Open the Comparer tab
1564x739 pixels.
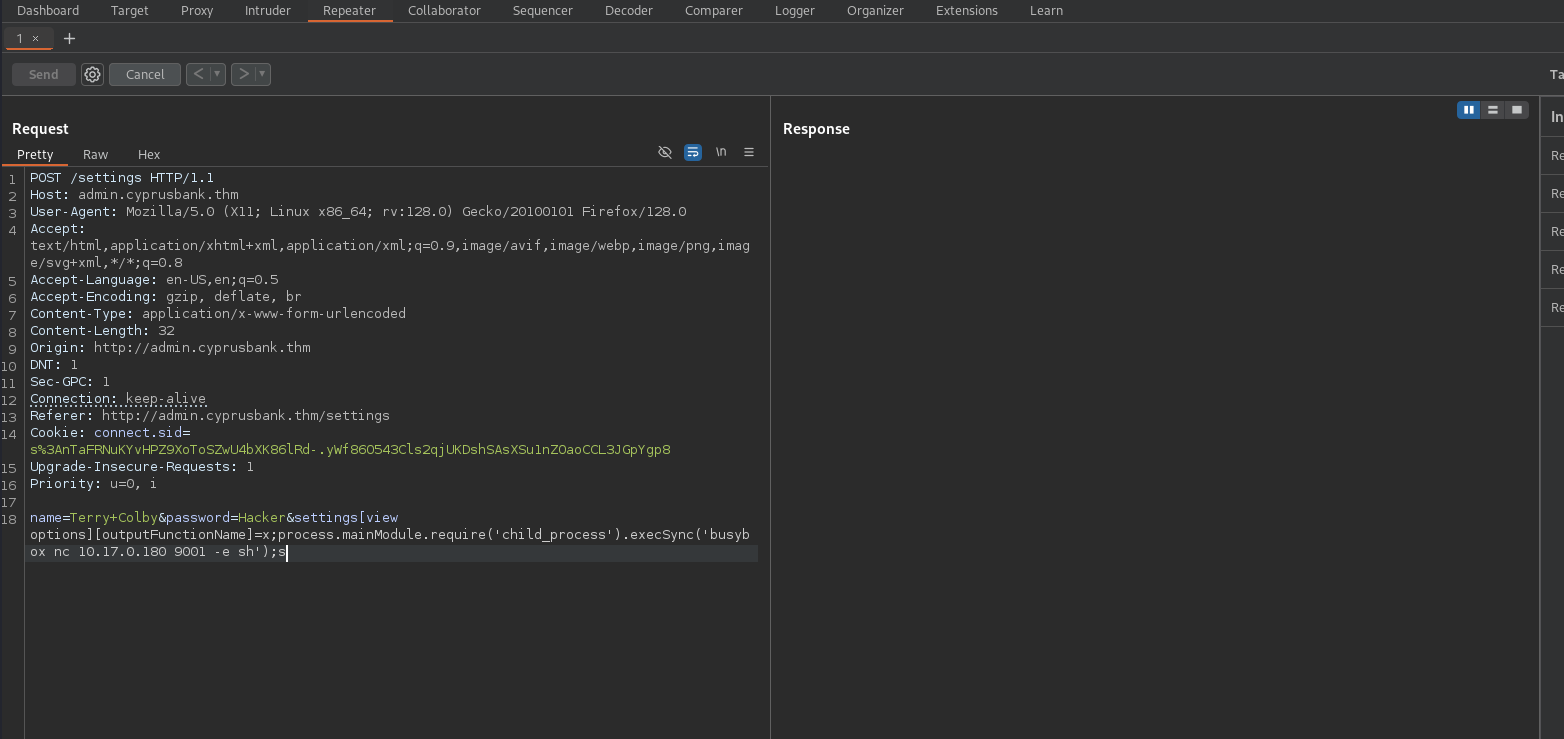[713, 10]
